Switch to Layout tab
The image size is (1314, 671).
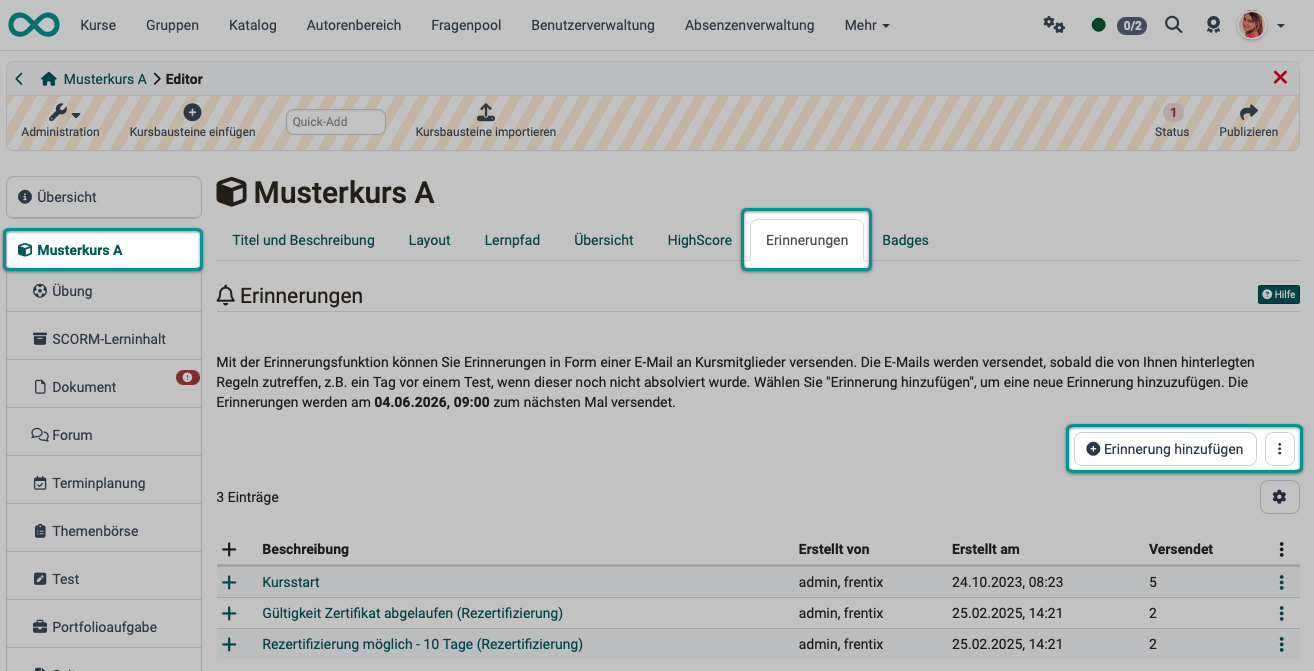pos(429,240)
